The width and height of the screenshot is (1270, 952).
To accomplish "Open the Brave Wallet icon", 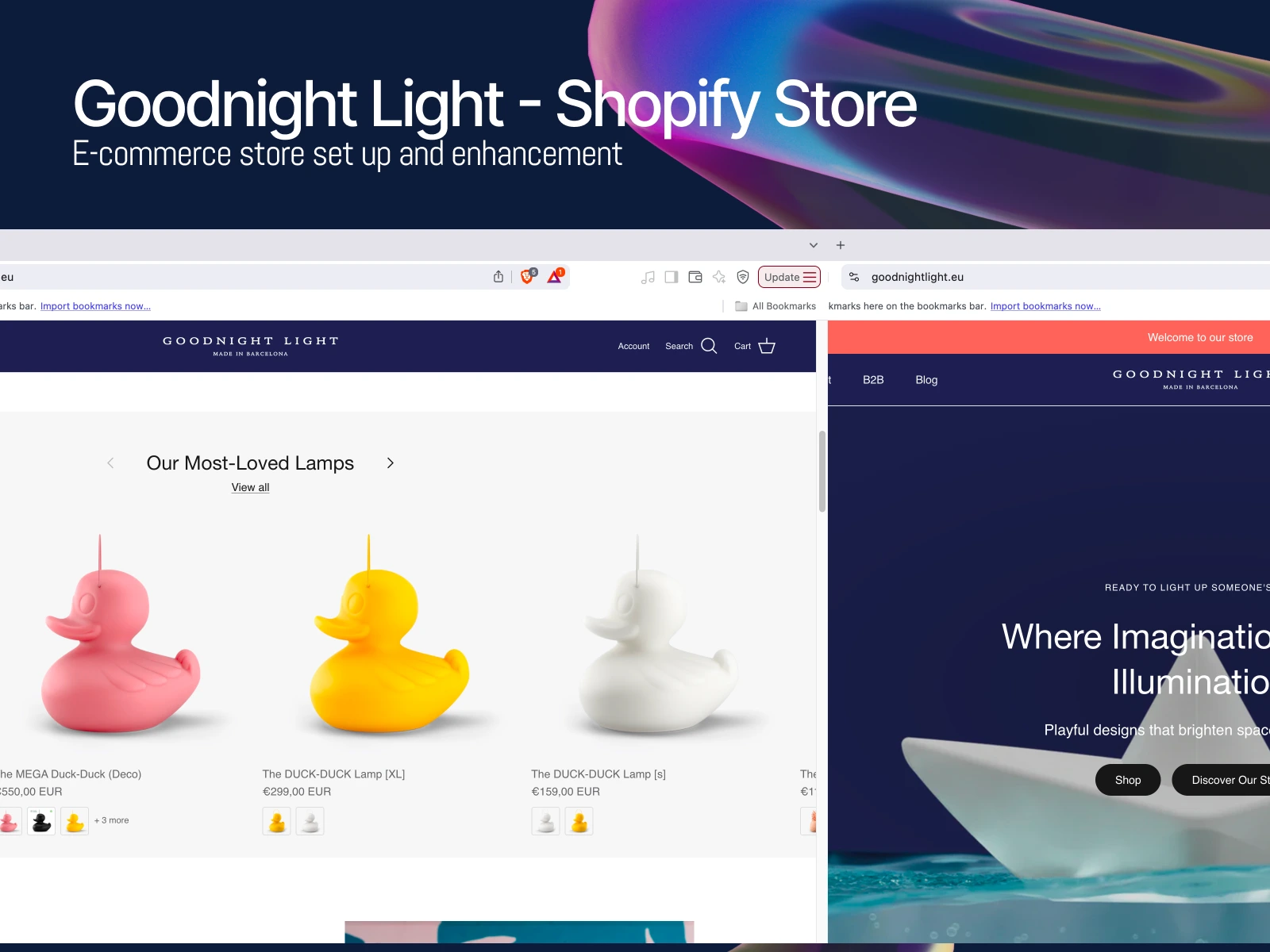I will (x=695, y=277).
